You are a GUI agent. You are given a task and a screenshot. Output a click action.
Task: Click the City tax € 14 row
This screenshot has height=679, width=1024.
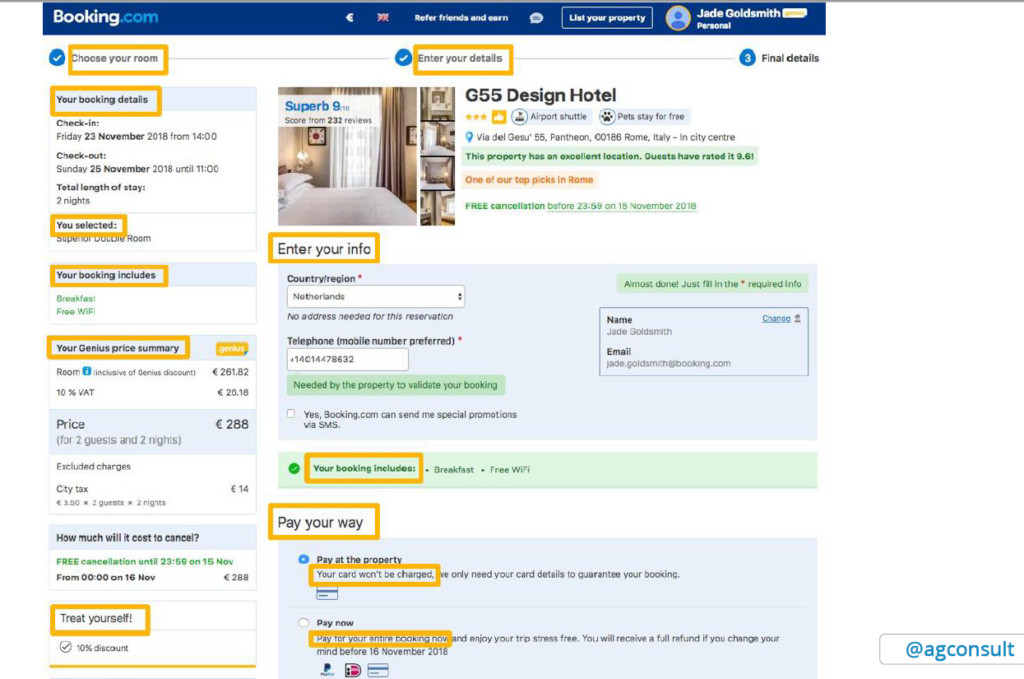pyautogui.click(x=152, y=489)
